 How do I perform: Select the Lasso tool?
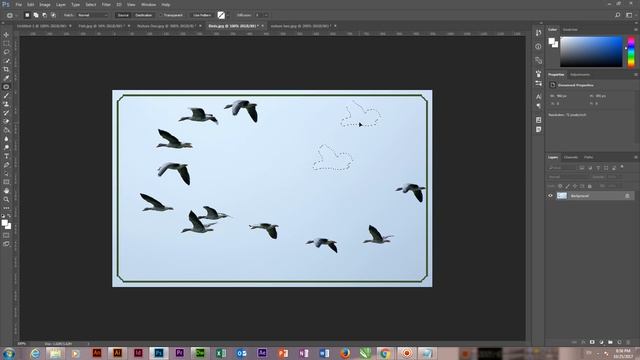click(x=6, y=52)
